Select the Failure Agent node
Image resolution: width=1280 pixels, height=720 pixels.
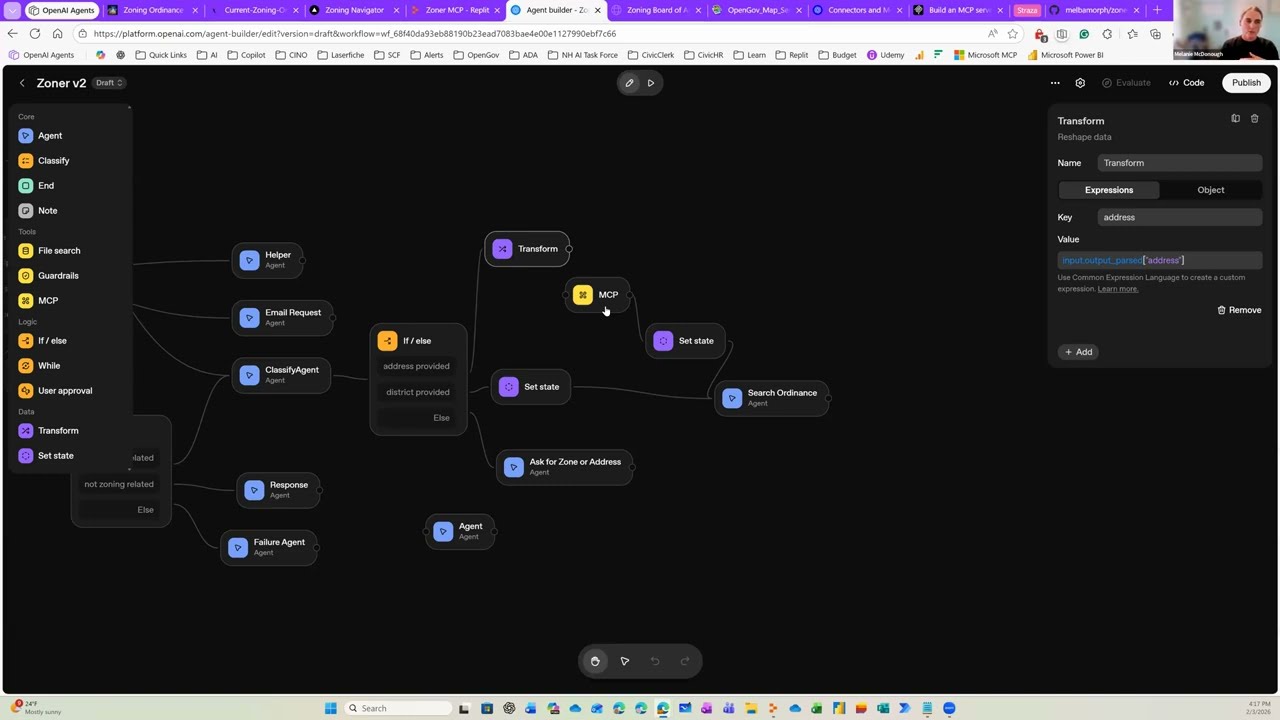(269, 547)
